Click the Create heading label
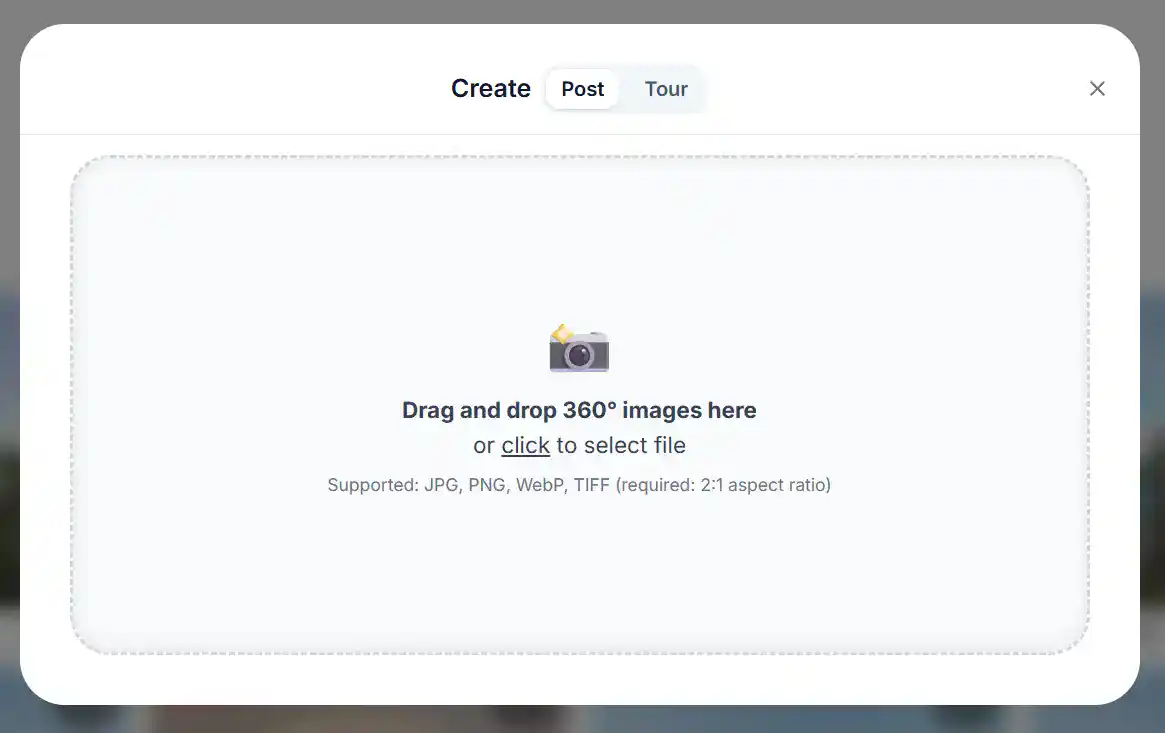The image size is (1165, 733). pos(490,88)
